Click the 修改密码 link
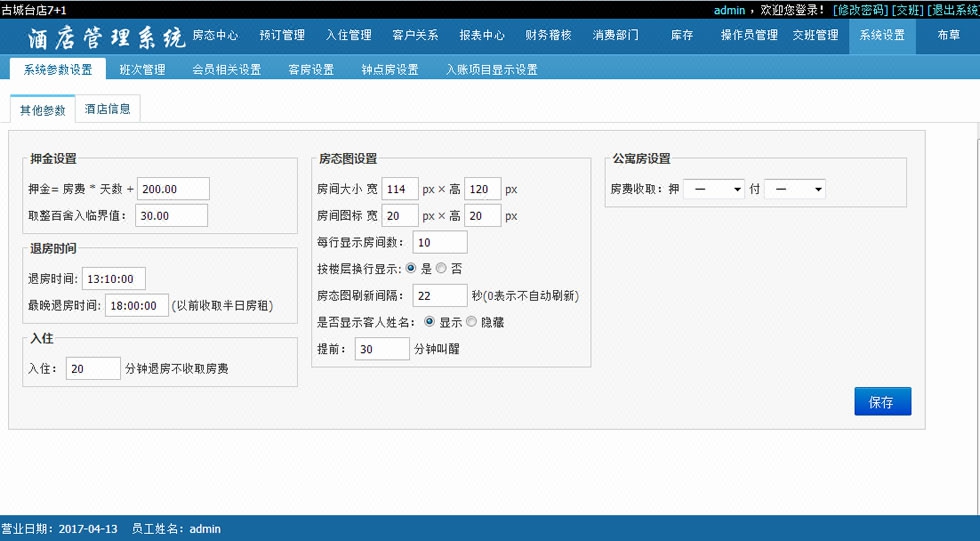This screenshot has width=980, height=541. 861,10
